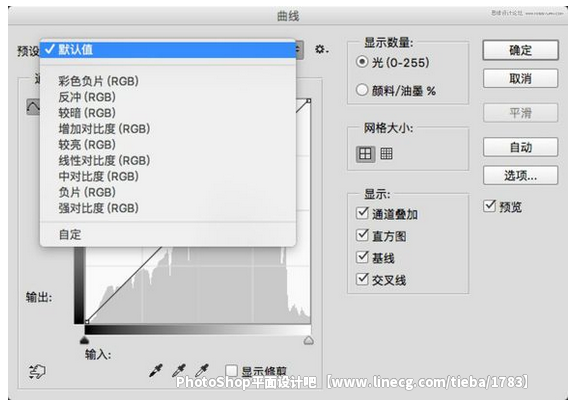Select 颜料/油墨 % radio option
The height and width of the screenshot is (401, 584).
[x=362, y=90]
